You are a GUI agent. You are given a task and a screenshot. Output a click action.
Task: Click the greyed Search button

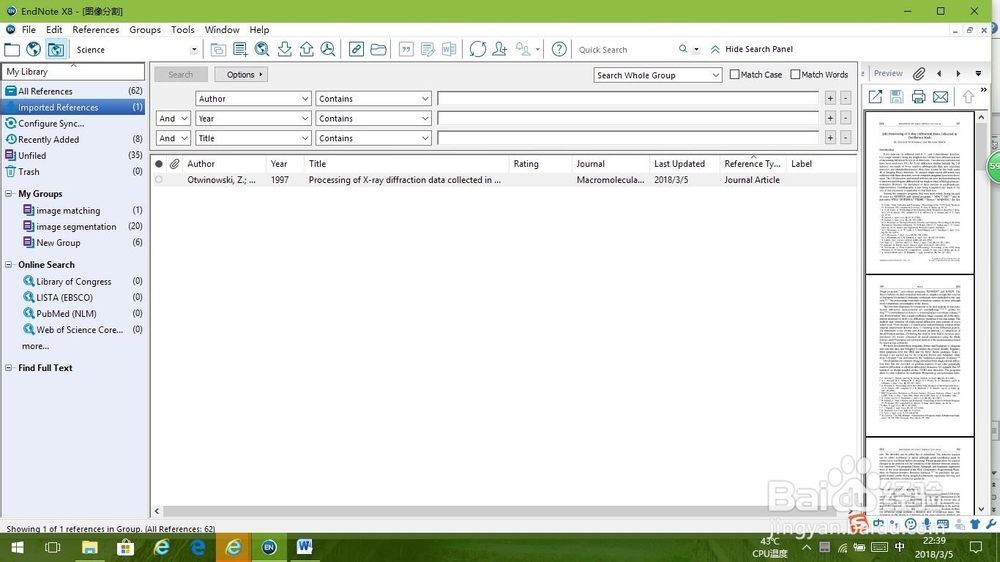[x=180, y=75]
